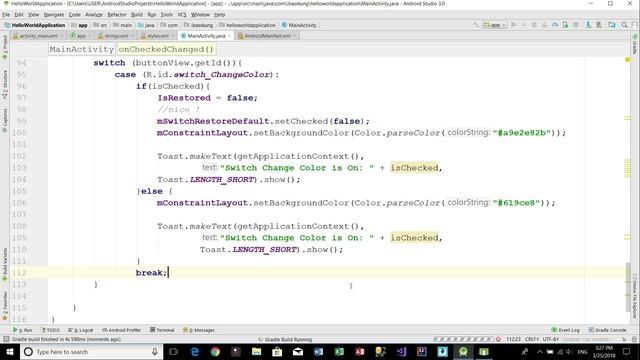This screenshot has height=360, width=640.
Task: Open the VCS menu
Action: click(x=182, y=15)
